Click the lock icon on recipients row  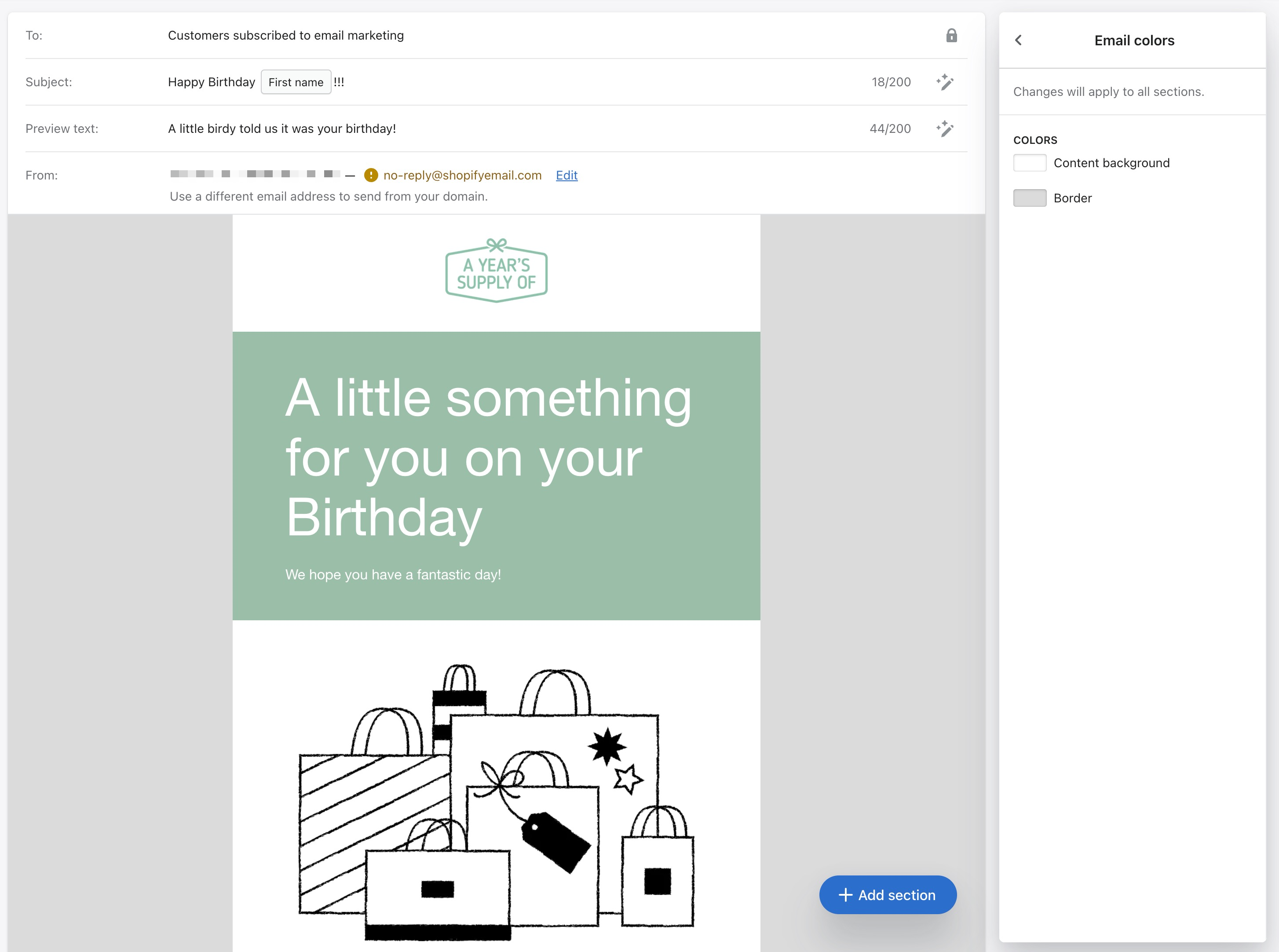click(951, 36)
